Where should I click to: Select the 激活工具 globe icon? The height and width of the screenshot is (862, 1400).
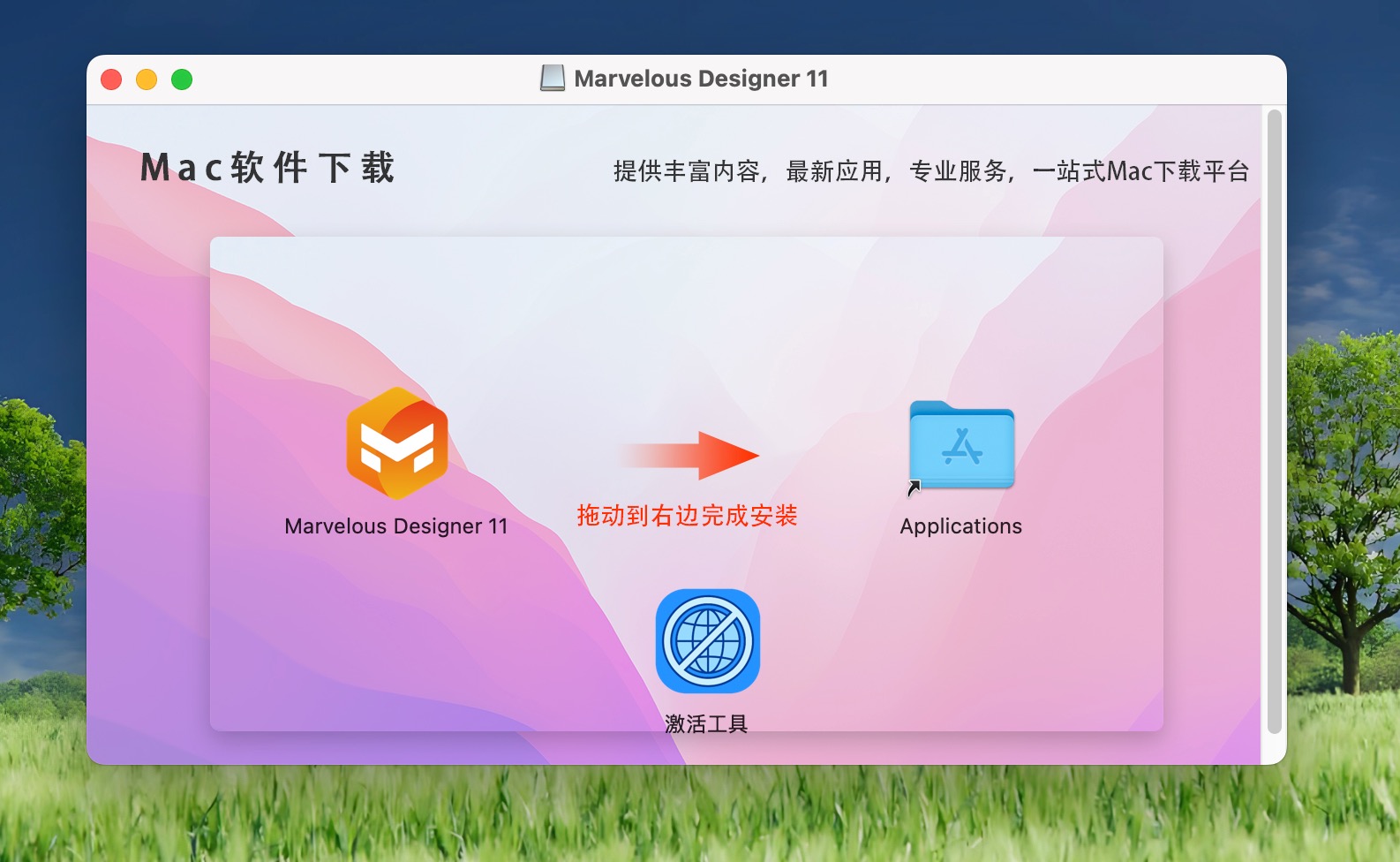tap(707, 641)
